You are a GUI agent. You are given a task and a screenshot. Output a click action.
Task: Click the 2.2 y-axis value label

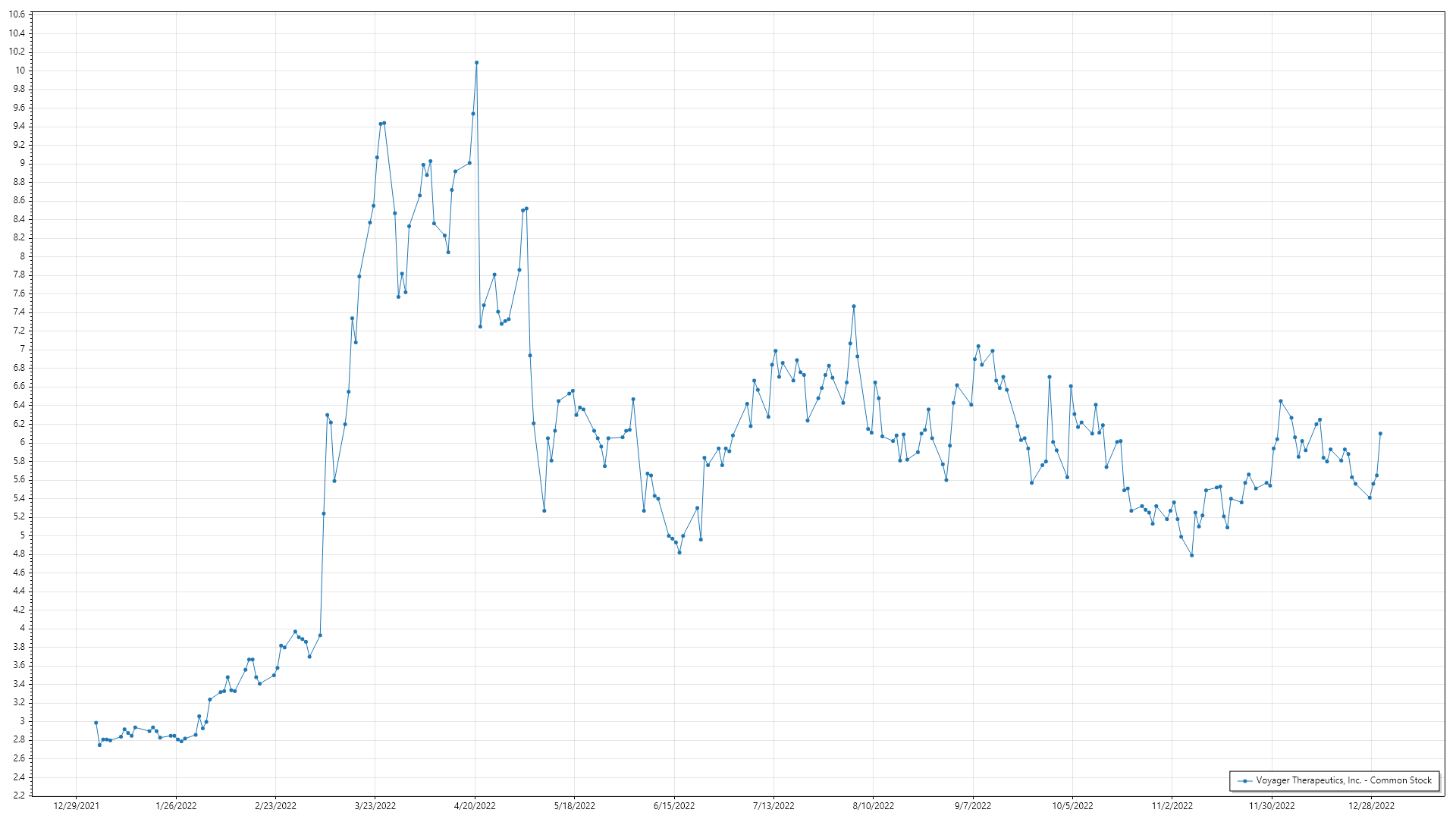(19, 795)
